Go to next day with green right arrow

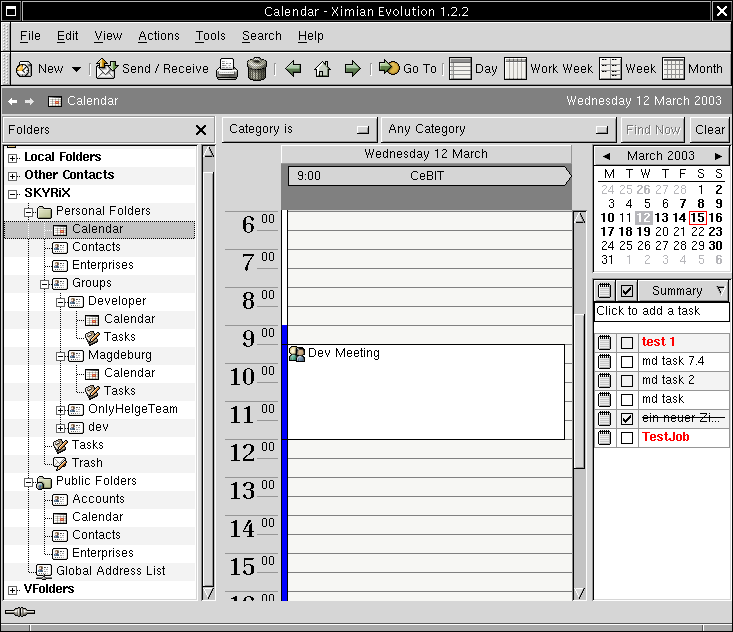(352, 69)
